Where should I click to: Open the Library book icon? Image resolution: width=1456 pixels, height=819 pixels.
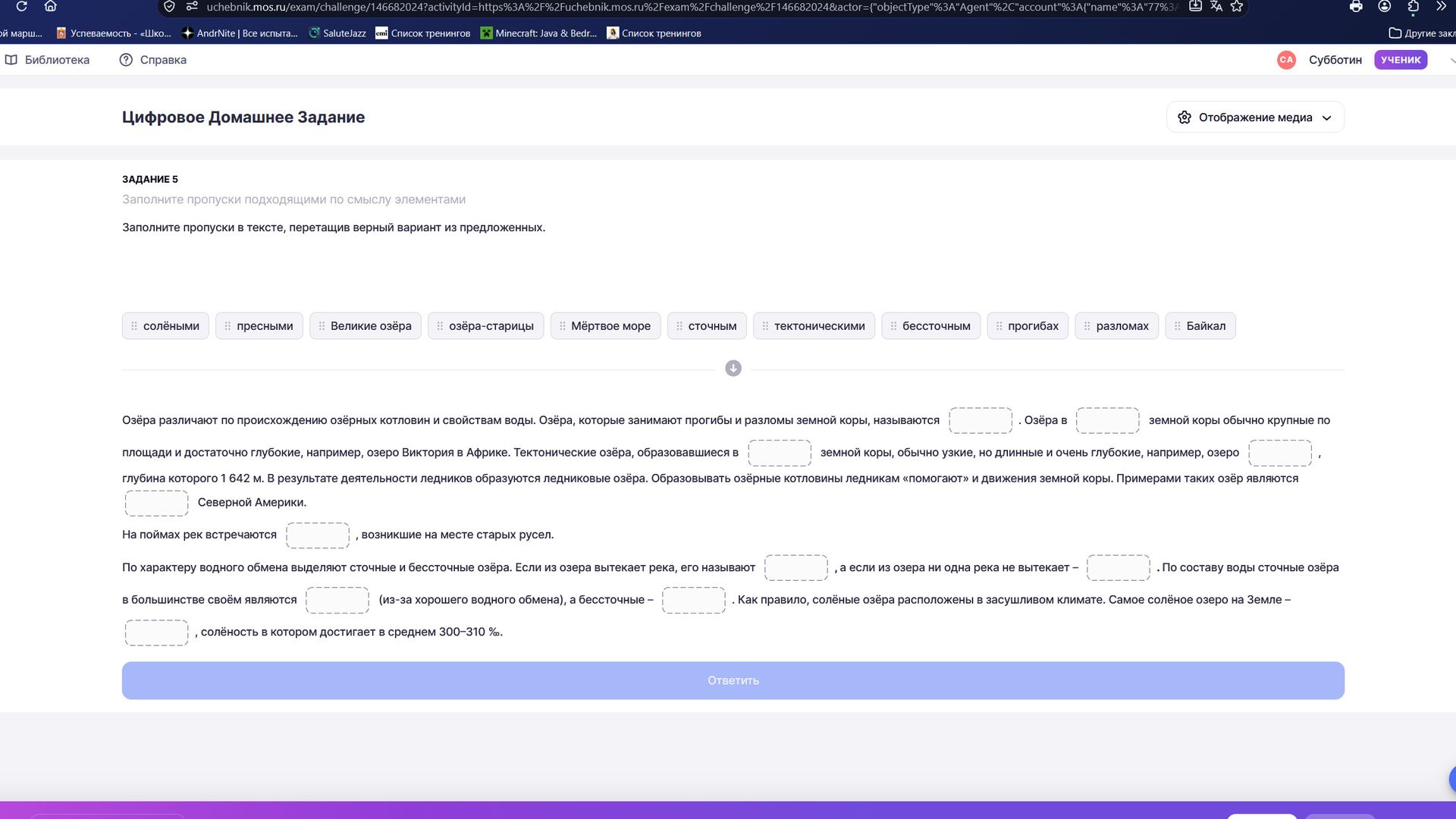pyautogui.click(x=11, y=60)
